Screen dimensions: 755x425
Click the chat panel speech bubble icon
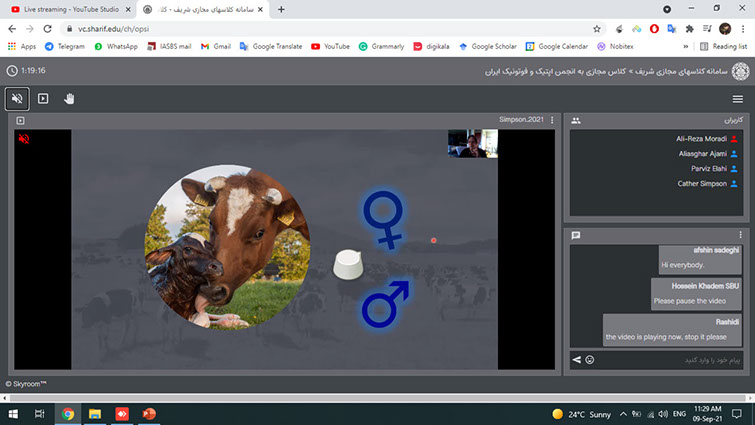coord(576,235)
